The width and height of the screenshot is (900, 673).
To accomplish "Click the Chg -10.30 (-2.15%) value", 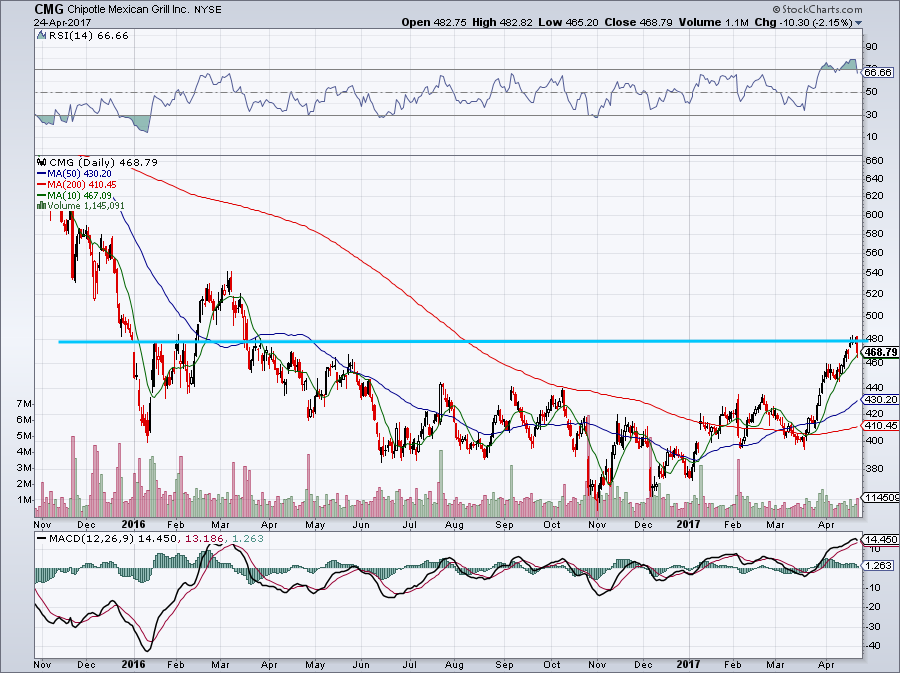I will pos(804,22).
